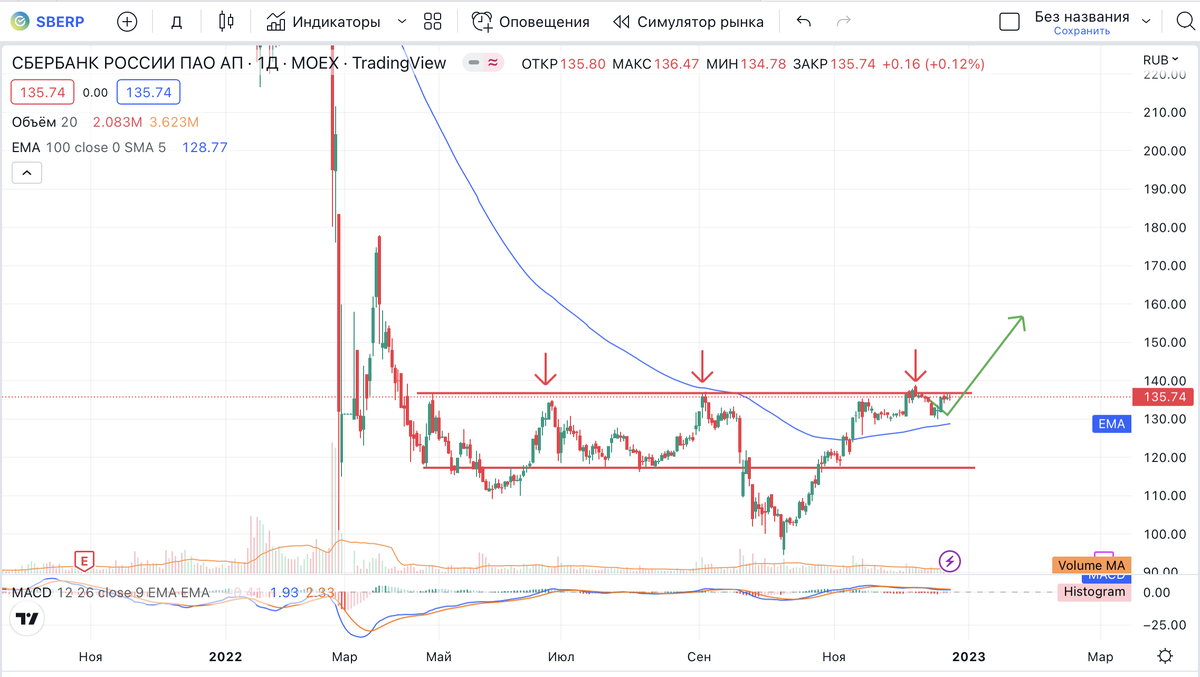Open indicator templates grid icon
The width and height of the screenshot is (1200, 677).
coord(432,21)
